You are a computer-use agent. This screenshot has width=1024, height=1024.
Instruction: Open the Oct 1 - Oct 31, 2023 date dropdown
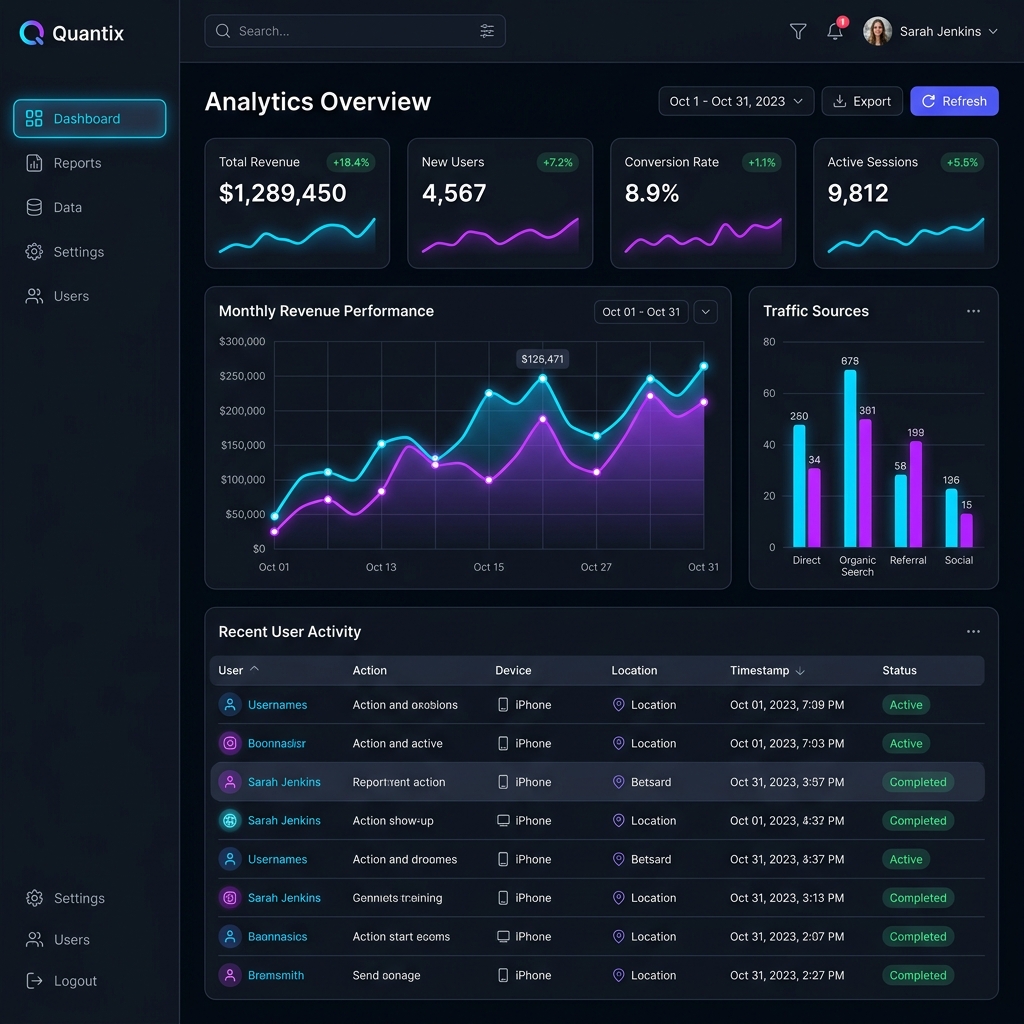[x=736, y=101]
